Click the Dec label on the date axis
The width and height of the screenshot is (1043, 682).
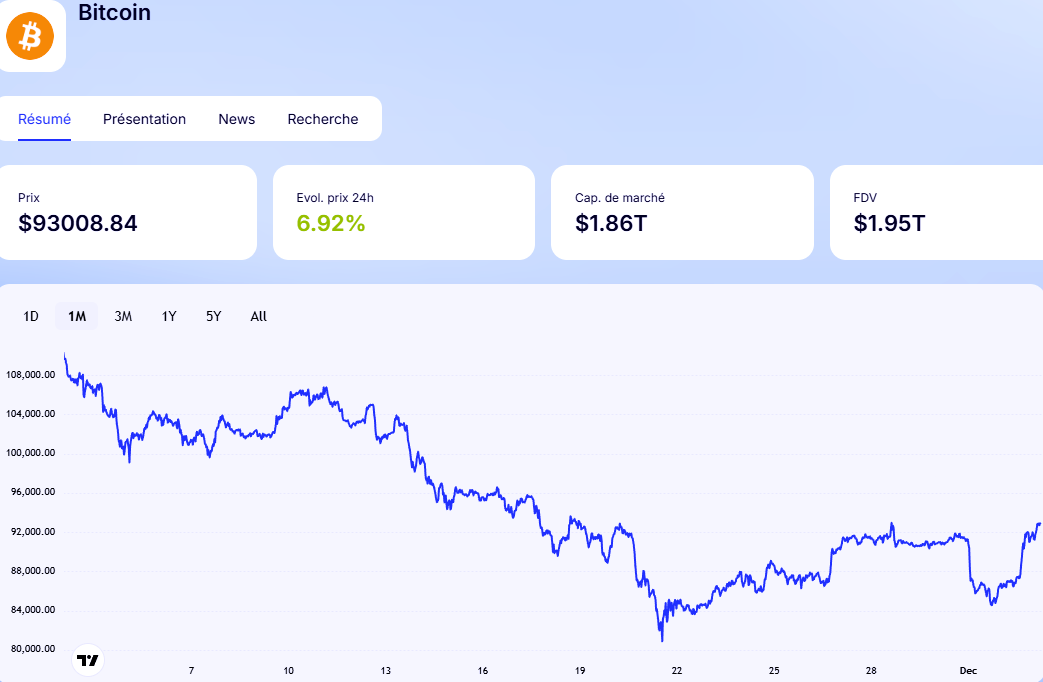click(x=968, y=671)
